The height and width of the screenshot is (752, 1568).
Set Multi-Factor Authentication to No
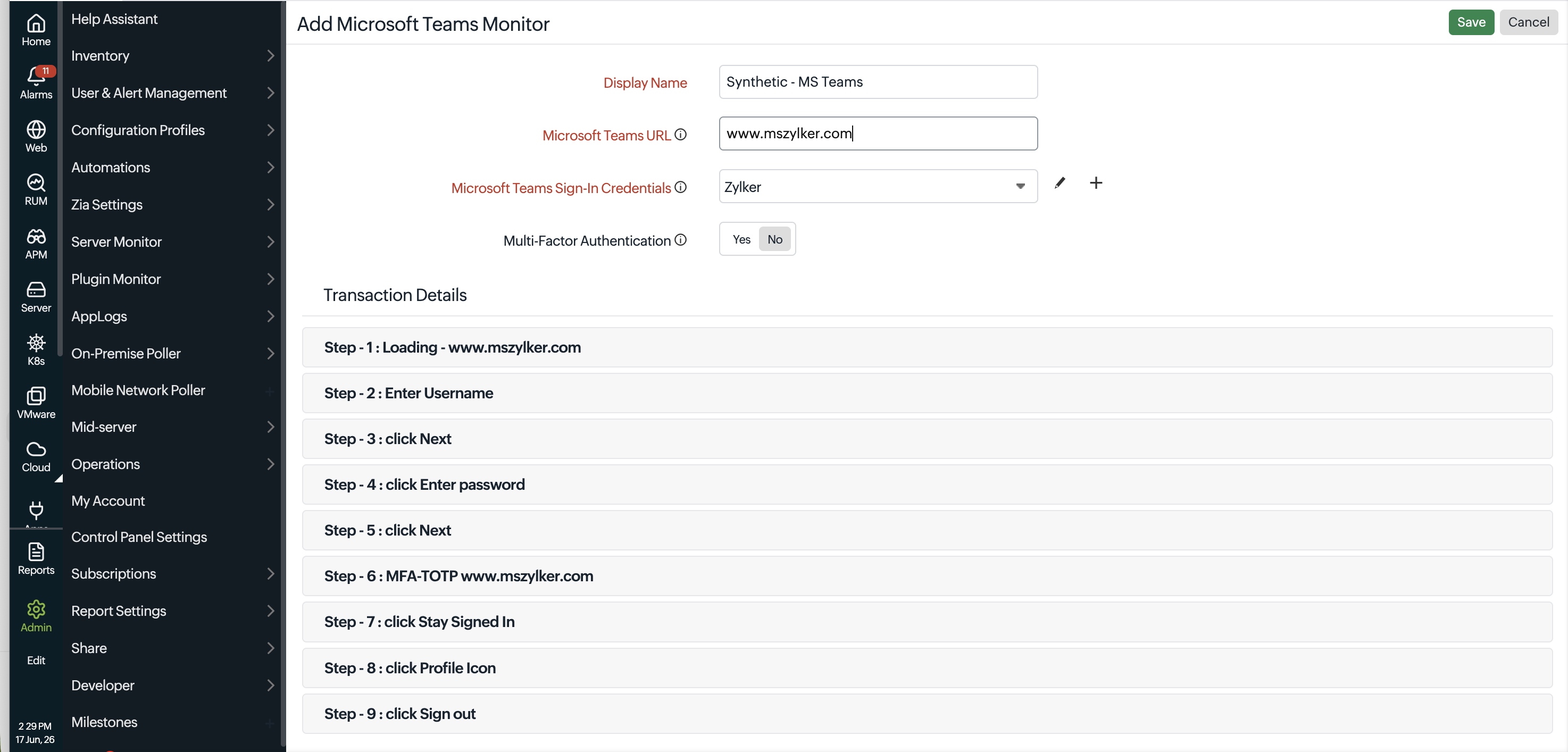click(775, 239)
